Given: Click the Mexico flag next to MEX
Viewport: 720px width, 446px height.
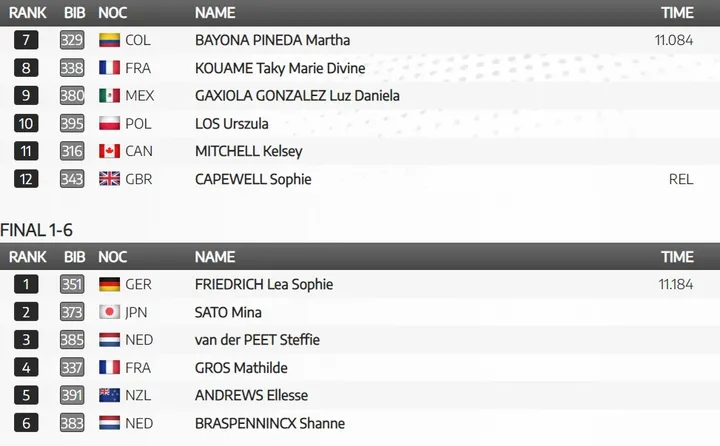Looking at the screenshot, I should 110,96.
